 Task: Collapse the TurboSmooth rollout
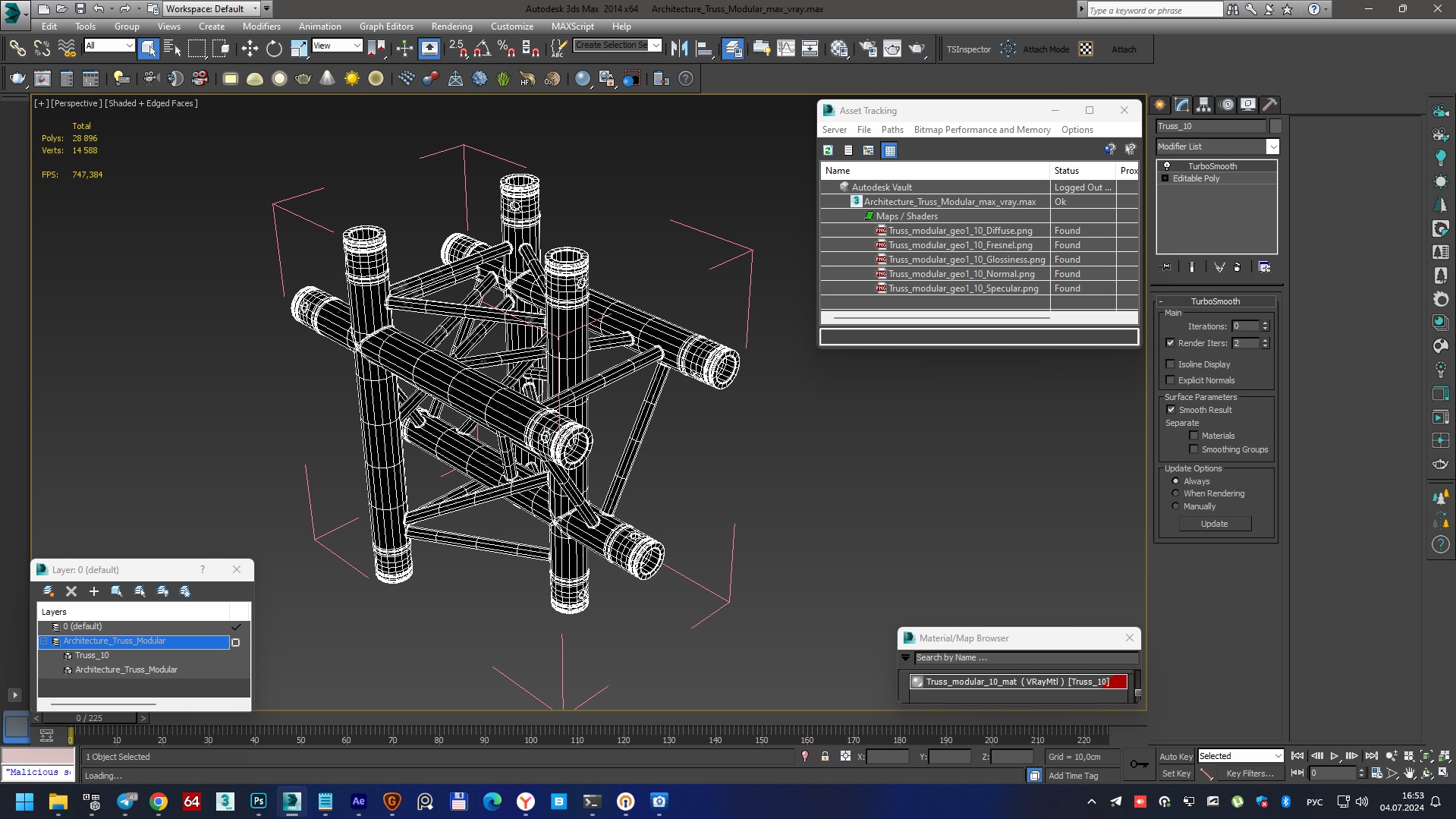point(1215,301)
